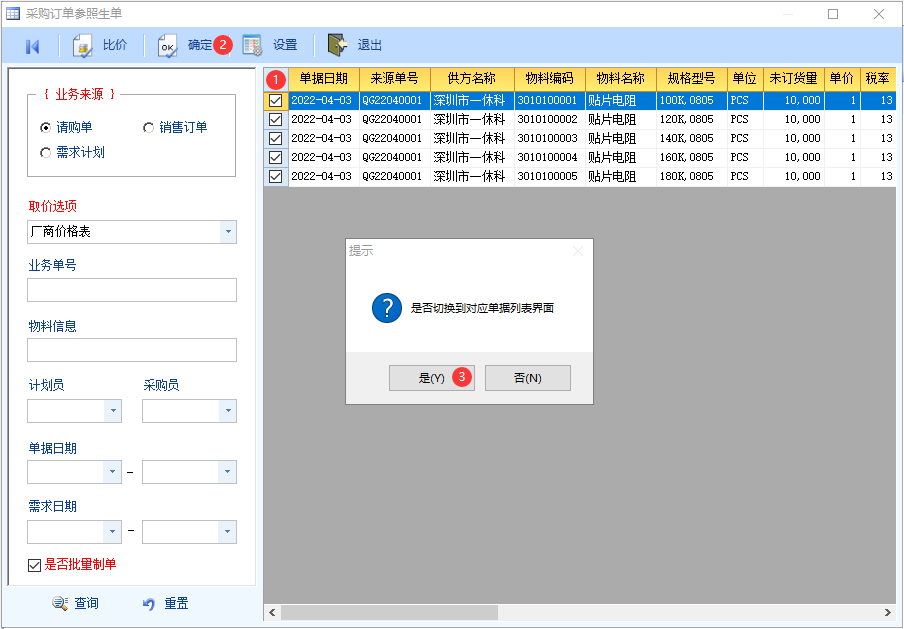The image size is (904, 629).
Task: Uncheck row with 物料编码 3010100002
Action: pos(276,119)
